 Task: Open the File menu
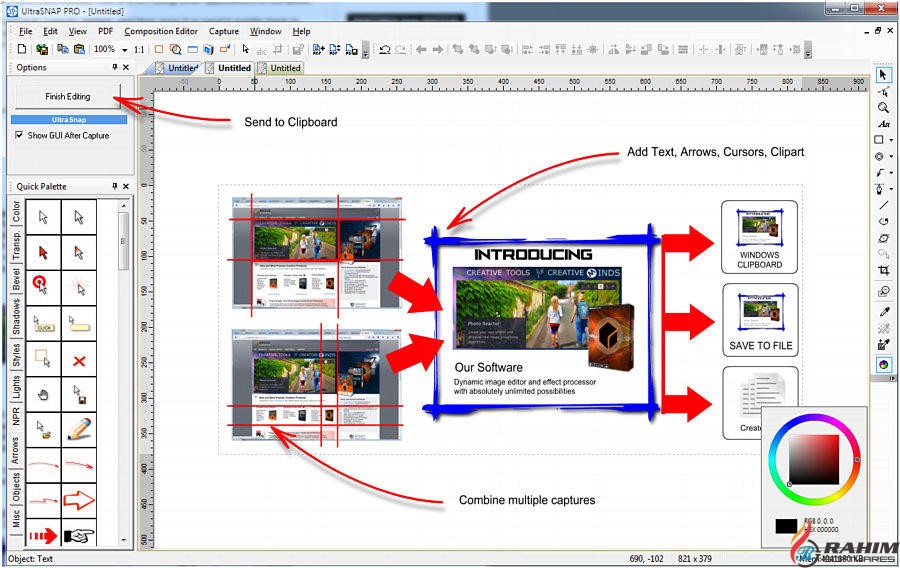point(26,31)
